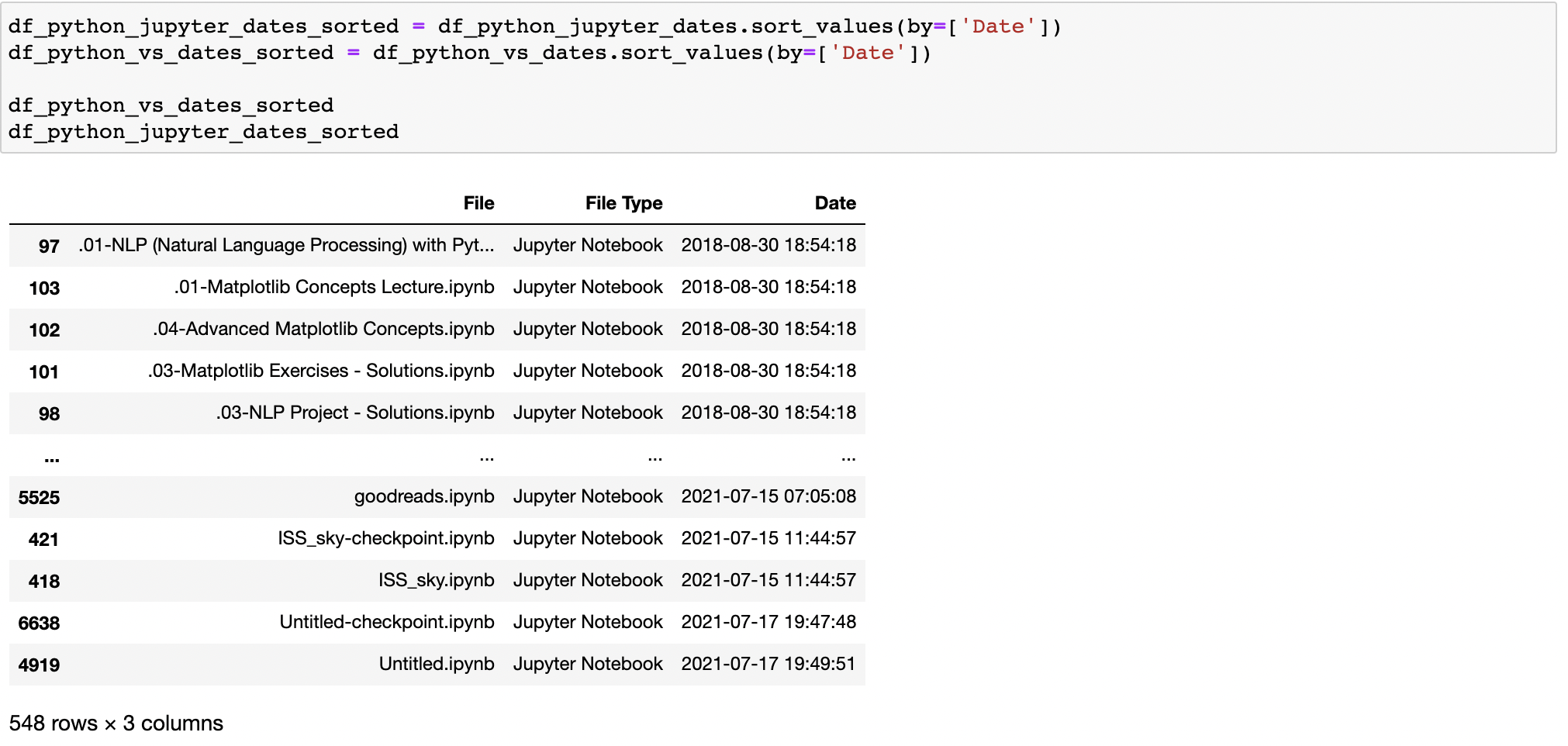This screenshot has width=1568, height=746.
Task: Select row index 97
Action: (x=49, y=246)
